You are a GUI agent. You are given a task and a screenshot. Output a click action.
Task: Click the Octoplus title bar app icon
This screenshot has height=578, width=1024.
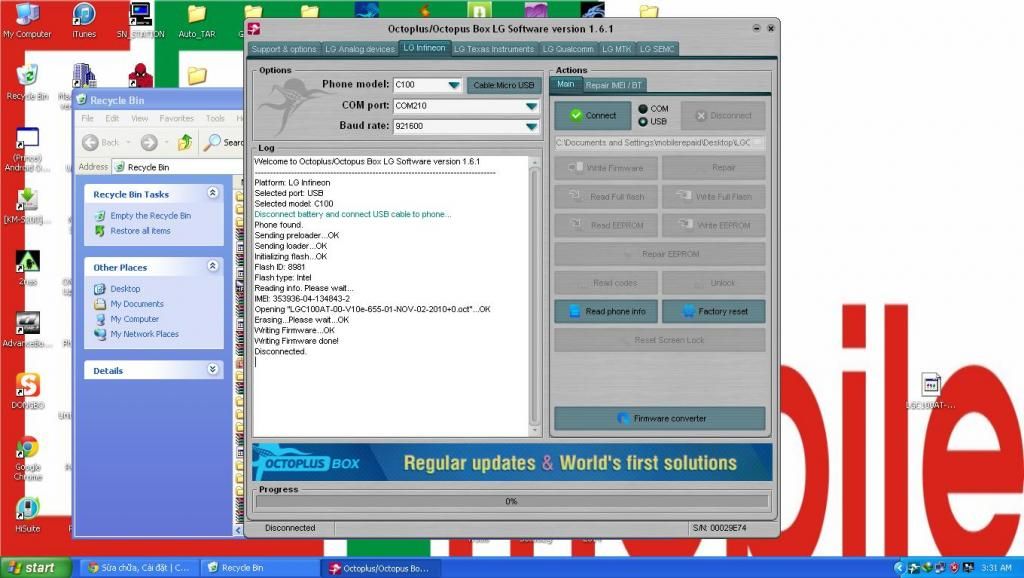click(254, 28)
